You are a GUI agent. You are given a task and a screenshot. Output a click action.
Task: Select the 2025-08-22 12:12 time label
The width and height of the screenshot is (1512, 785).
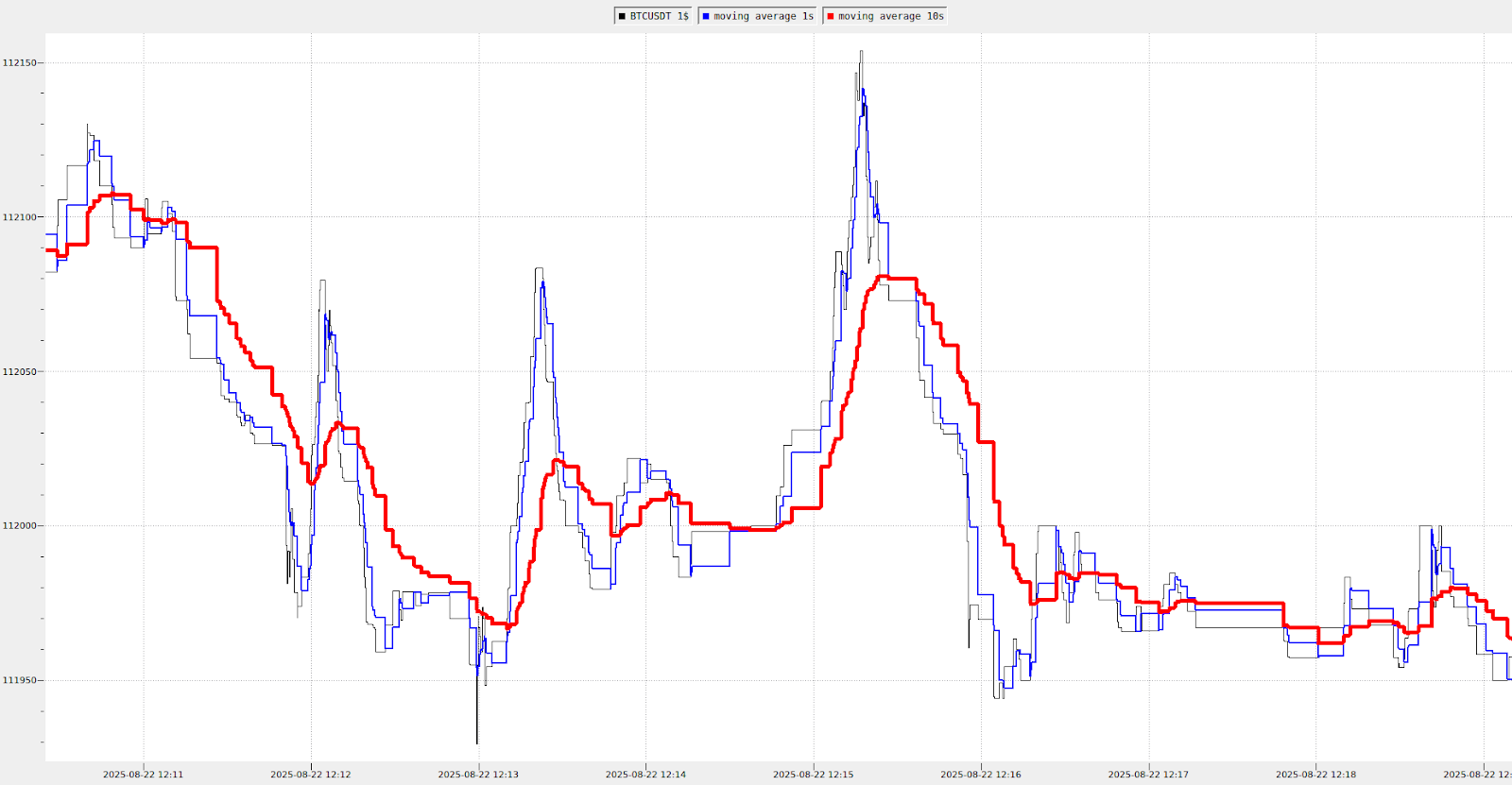click(x=310, y=775)
